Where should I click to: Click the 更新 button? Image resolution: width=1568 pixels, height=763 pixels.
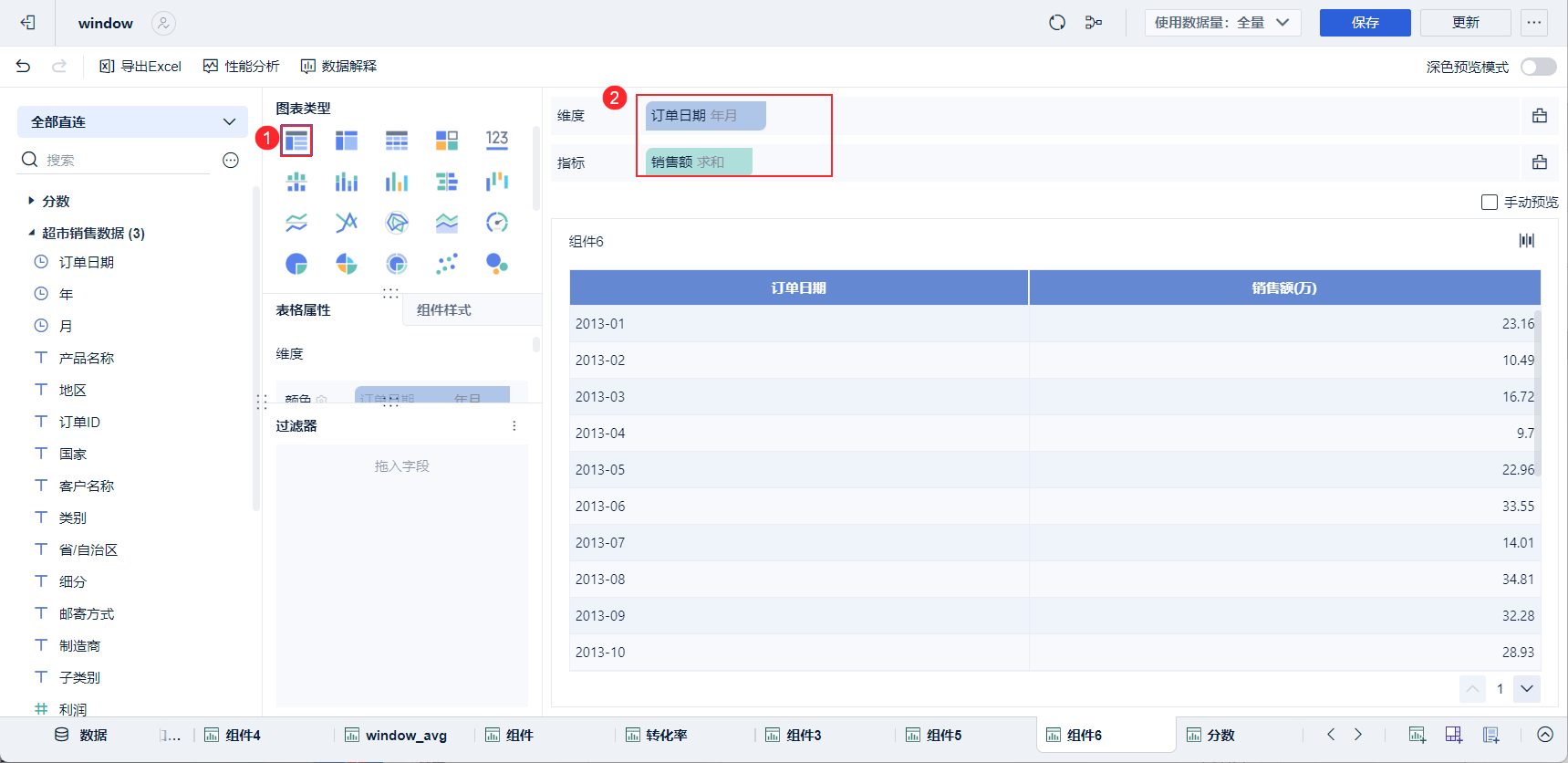[x=1466, y=23]
